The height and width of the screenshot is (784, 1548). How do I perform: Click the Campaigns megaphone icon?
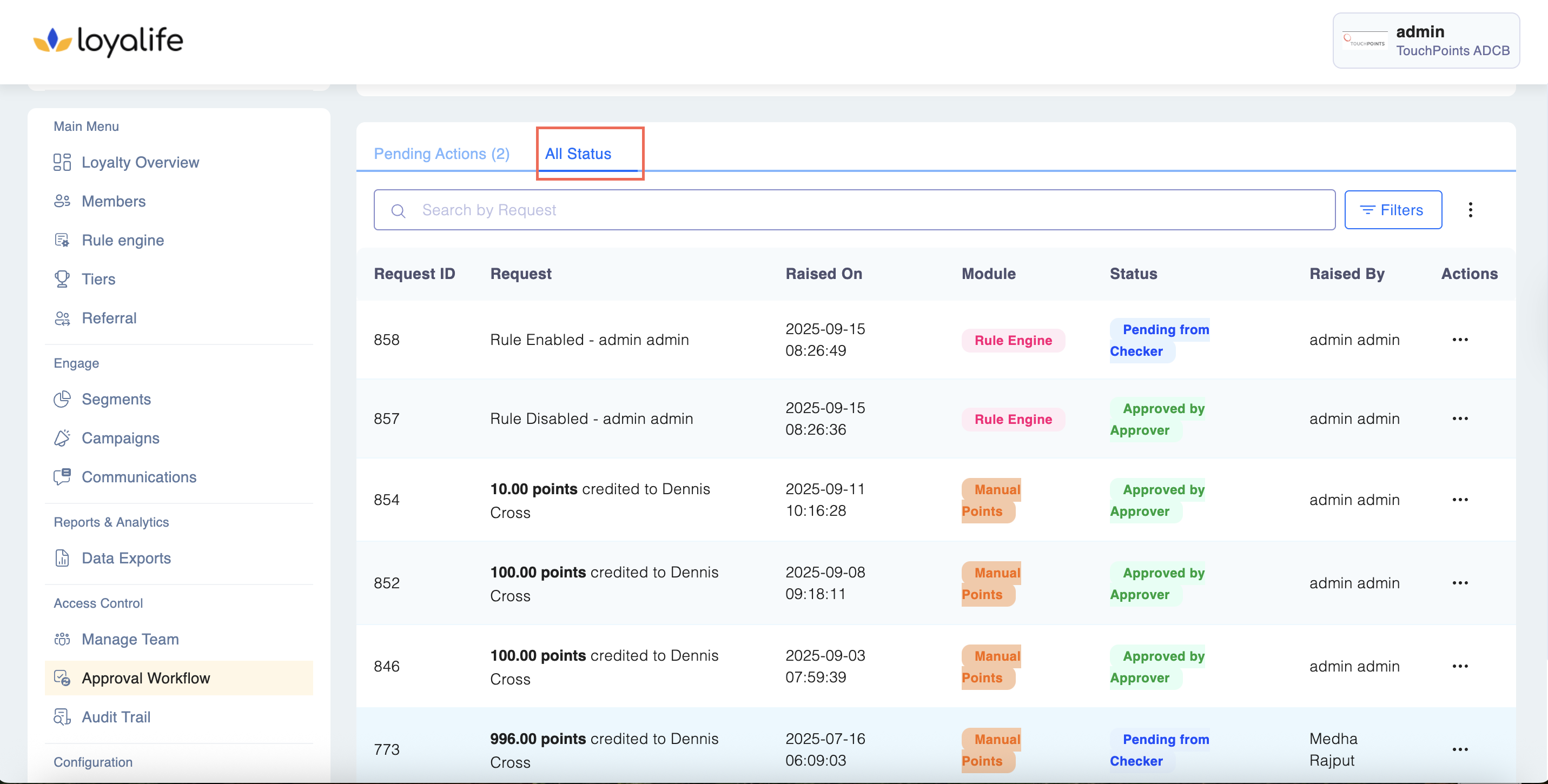(x=62, y=438)
